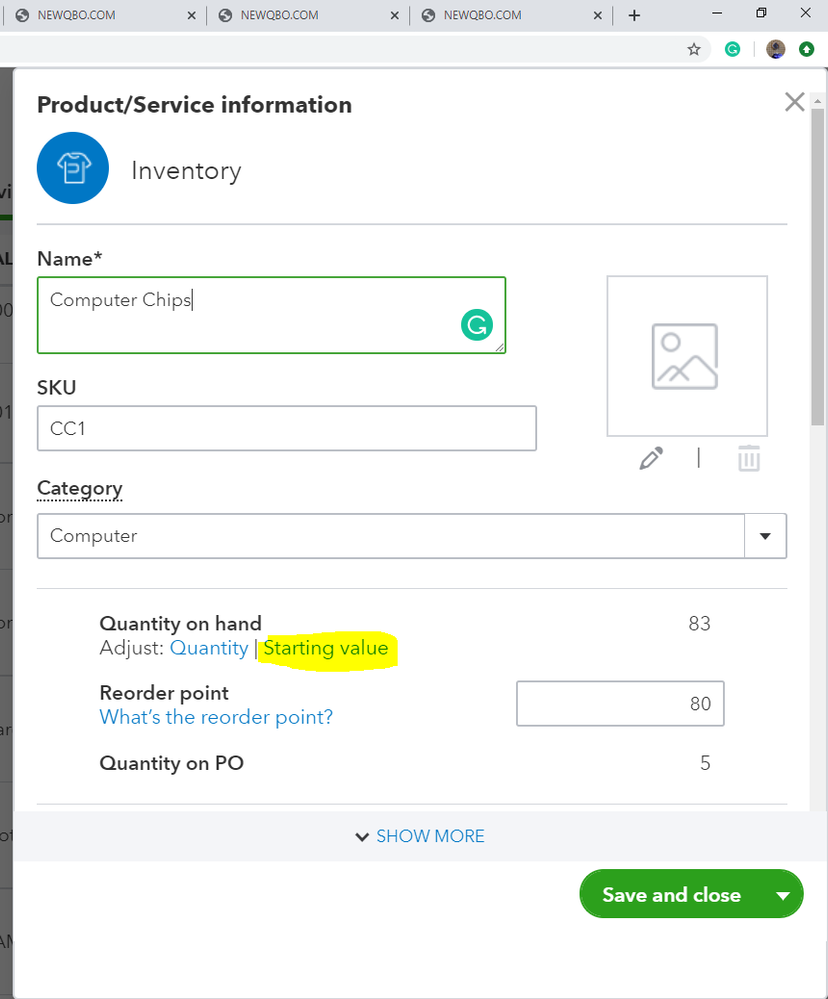The height and width of the screenshot is (999, 828).
Task: Open the "What's the reorder point?" link
Action: coord(216,717)
